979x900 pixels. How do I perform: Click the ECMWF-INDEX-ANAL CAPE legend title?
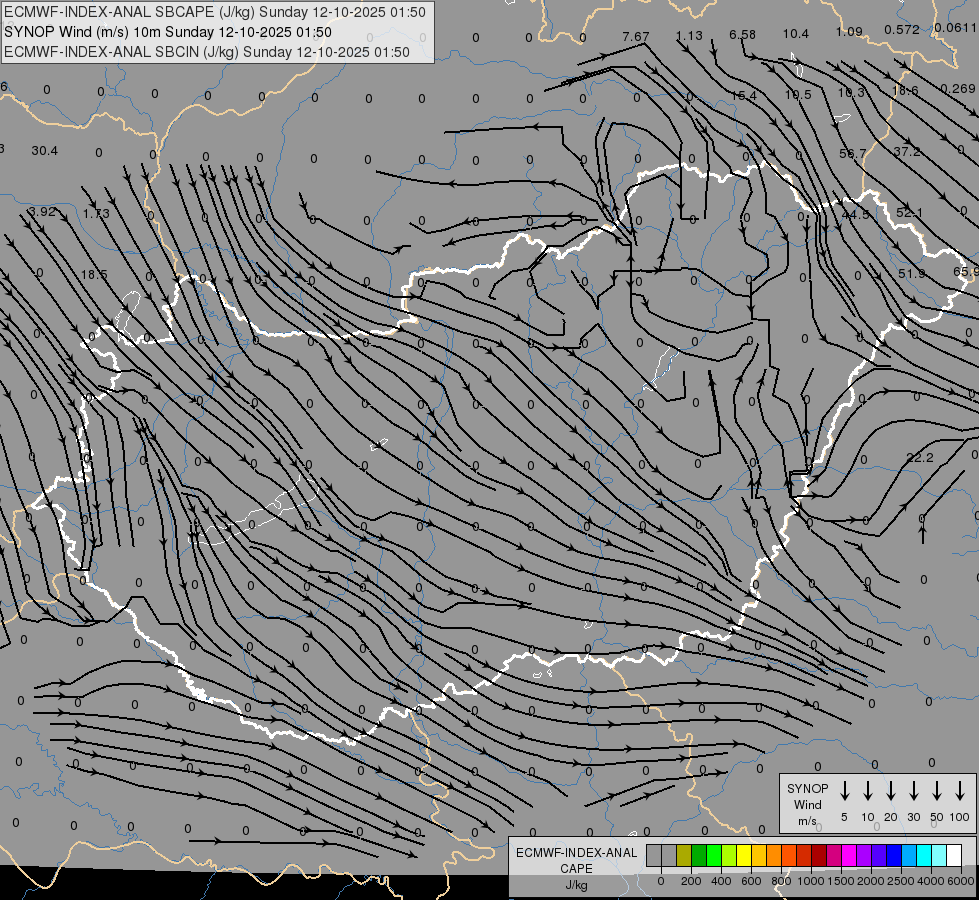[576, 860]
